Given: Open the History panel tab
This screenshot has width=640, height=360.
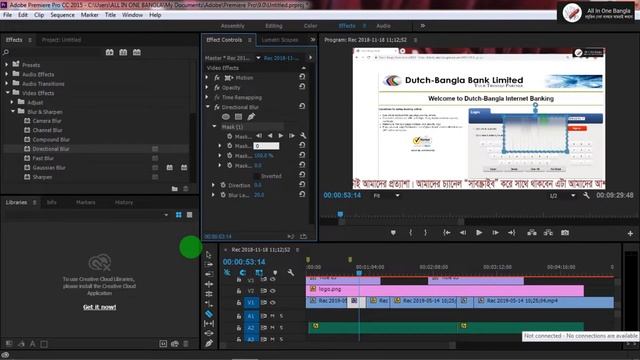Looking at the screenshot, I should click(x=124, y=202).
